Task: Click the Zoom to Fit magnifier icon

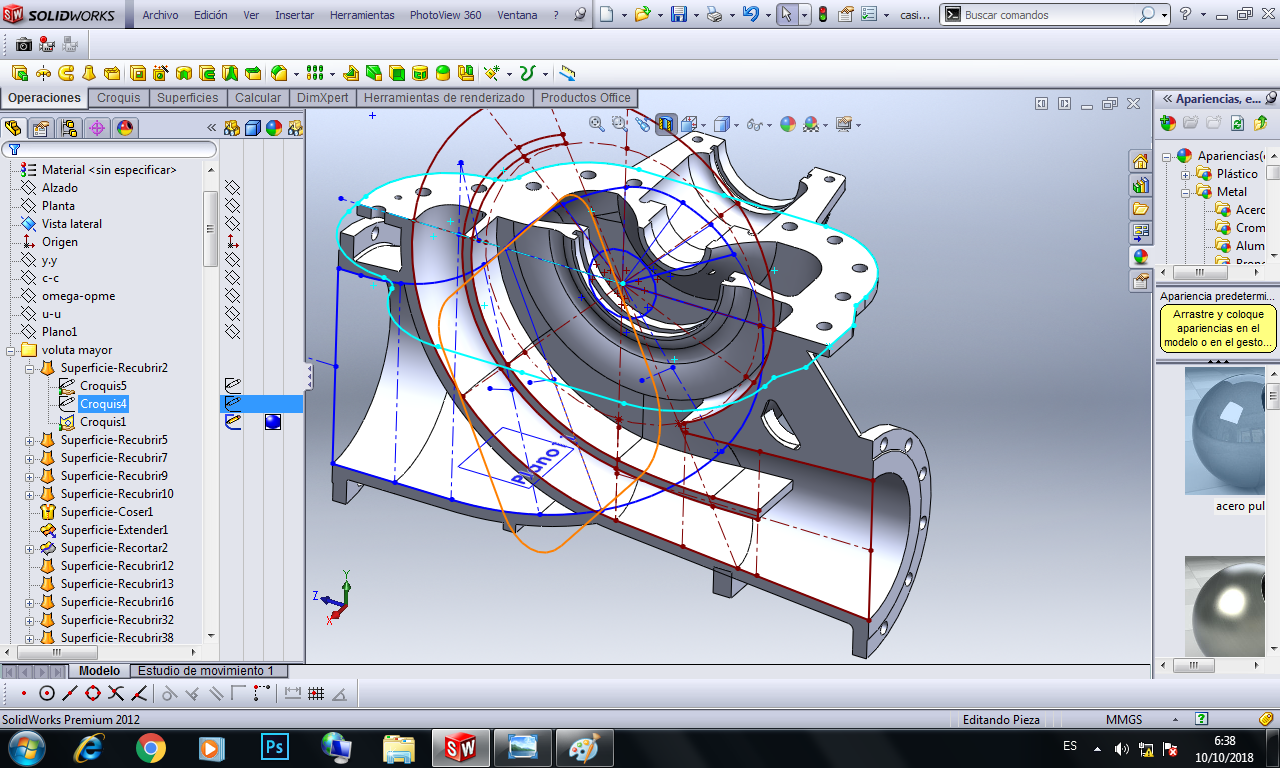Action: pos(597,124)
